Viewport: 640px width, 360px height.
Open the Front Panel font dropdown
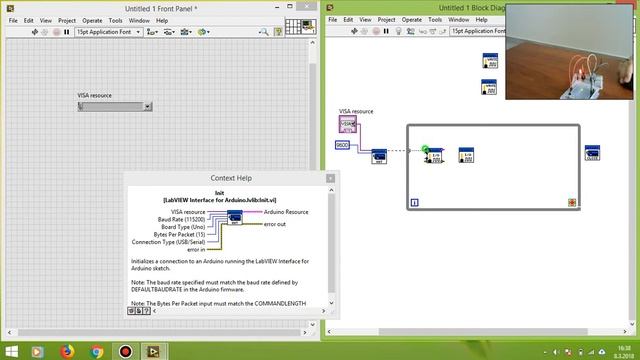pyautogui.click(x=109, y=32)
